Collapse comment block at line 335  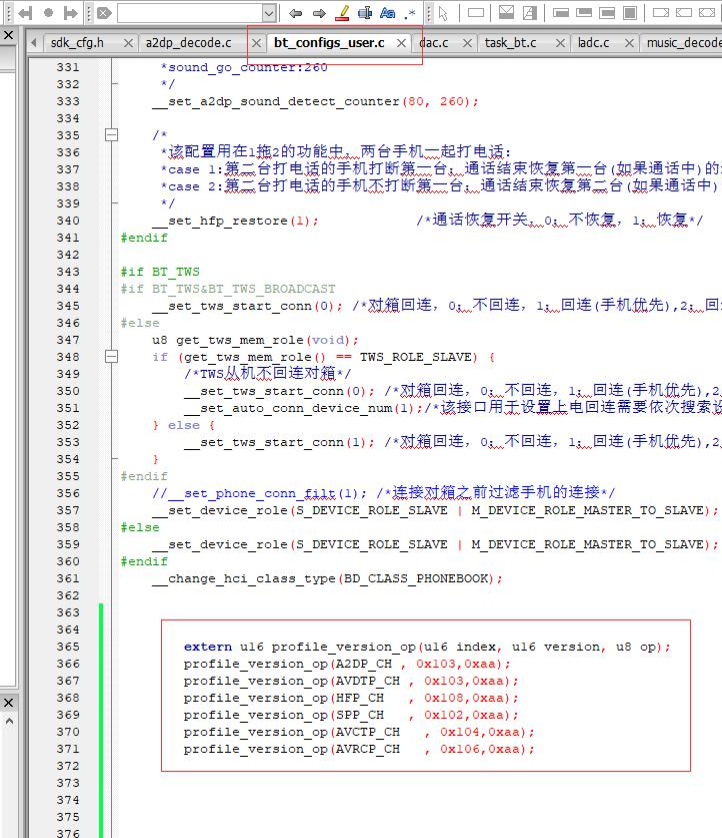click(111, 135)
